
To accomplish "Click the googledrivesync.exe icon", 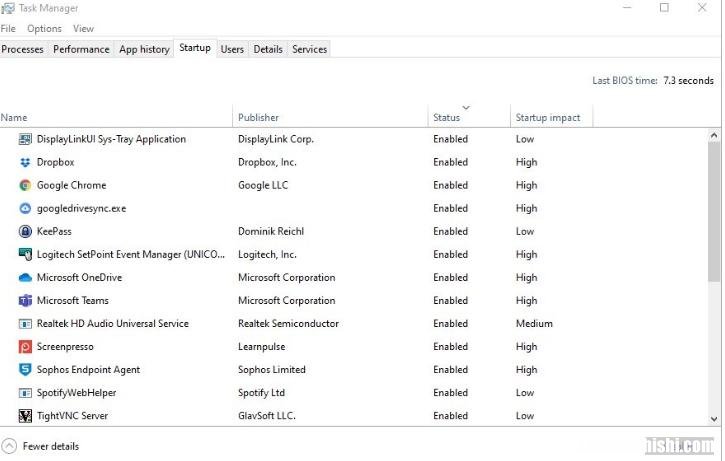I will click(25, 209).
